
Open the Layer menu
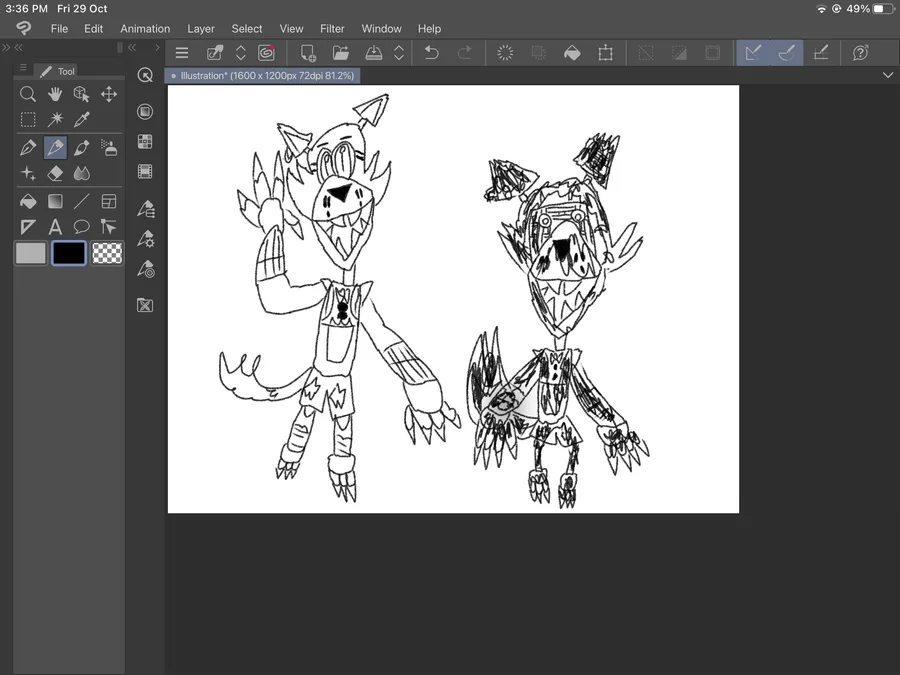pos(201,29)
